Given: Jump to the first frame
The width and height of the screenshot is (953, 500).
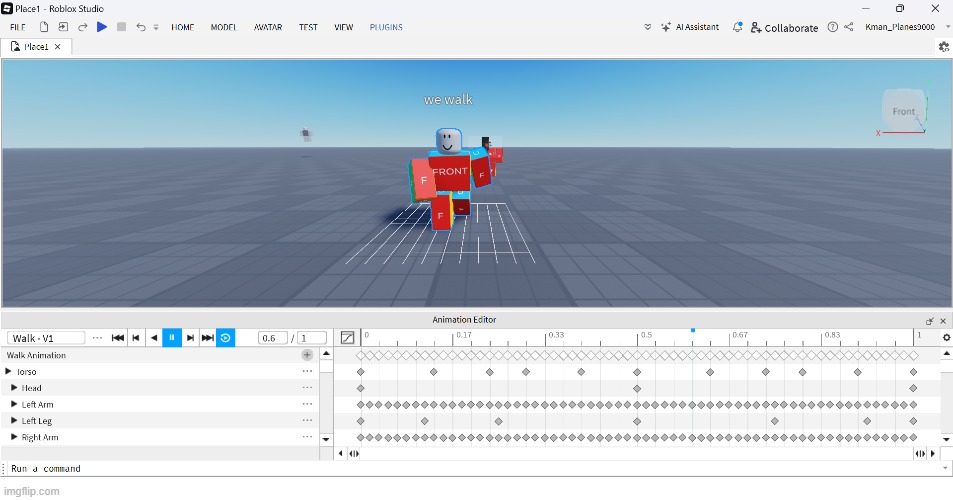Looking at the screenshot, I should pos(118,338).
